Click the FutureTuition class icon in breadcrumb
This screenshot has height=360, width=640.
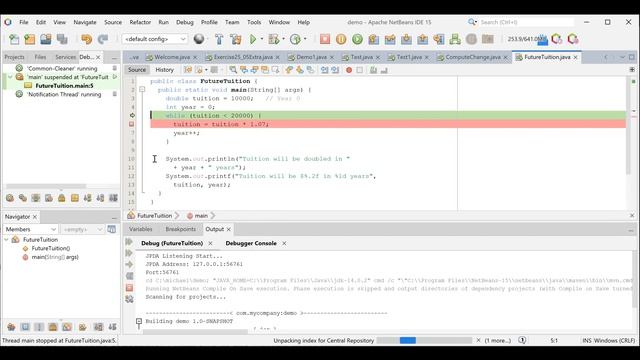click(x=131, y=216)
